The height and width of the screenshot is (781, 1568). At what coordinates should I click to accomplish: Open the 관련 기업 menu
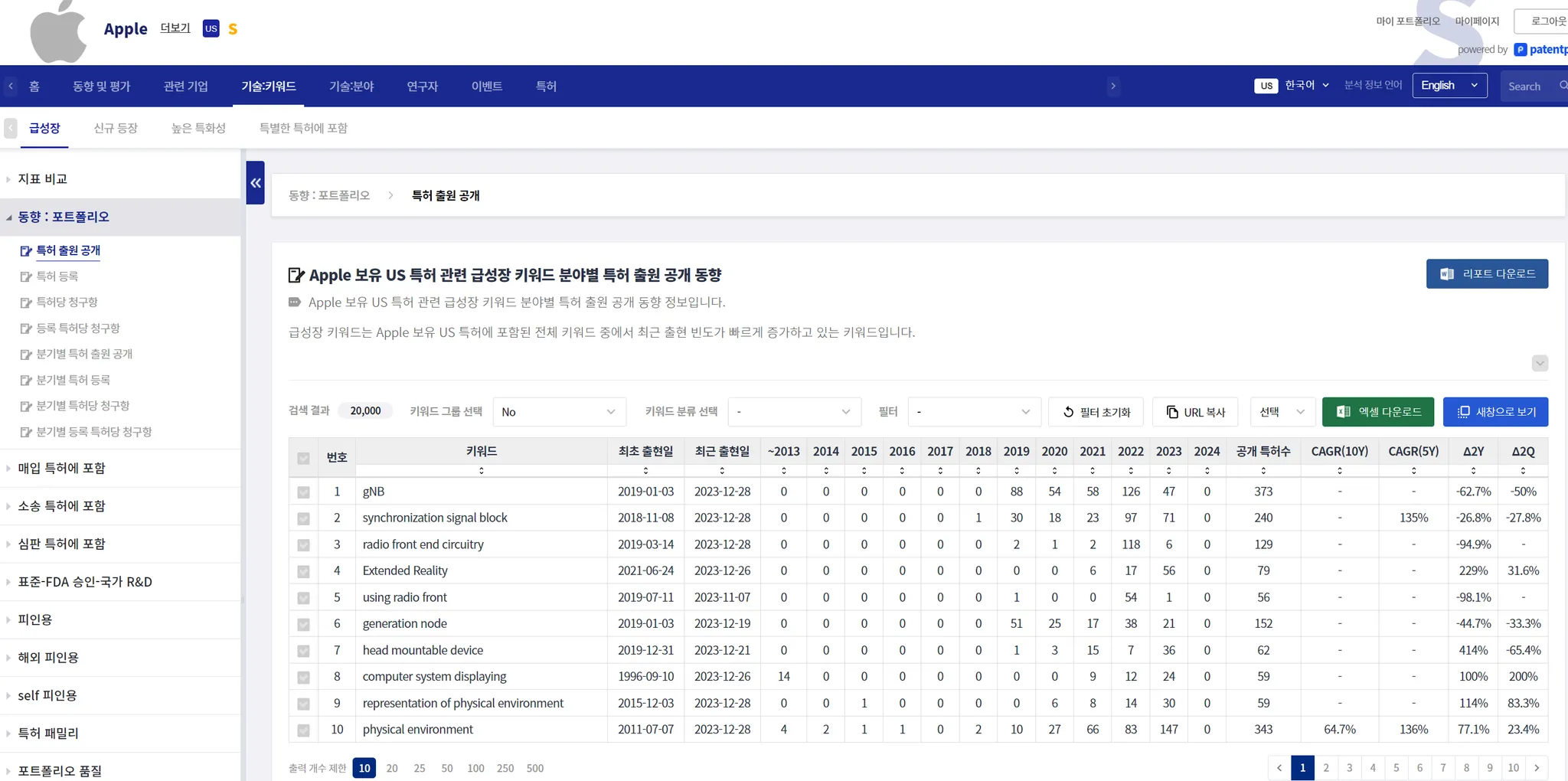[186, 86]
